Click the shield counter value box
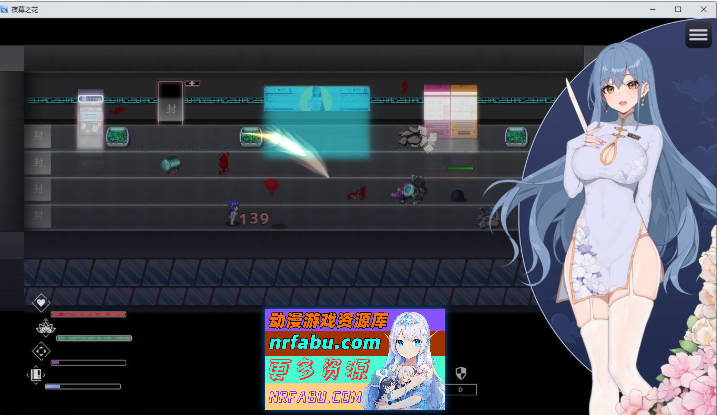717x415 pixels. click(461, 389)
